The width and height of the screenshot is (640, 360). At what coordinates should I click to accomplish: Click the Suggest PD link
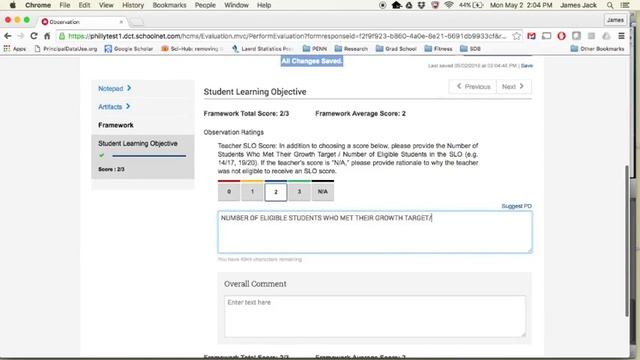516,206
